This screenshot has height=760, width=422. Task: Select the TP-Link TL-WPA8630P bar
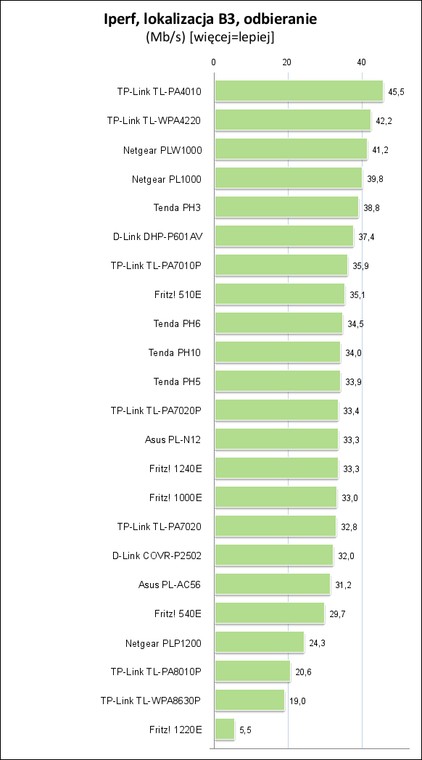(250, 700)
